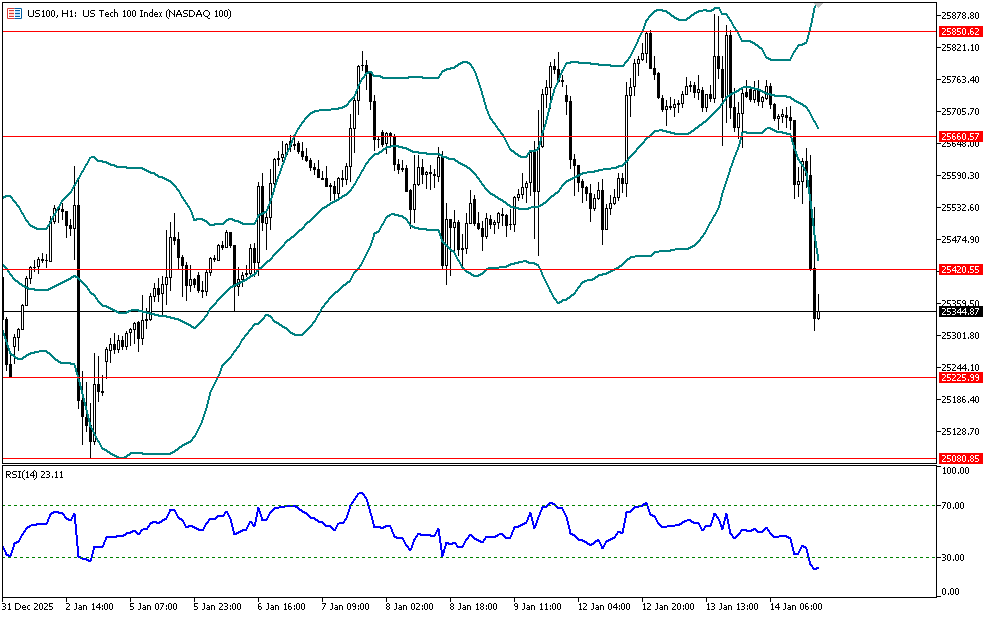Click the red 25420.55 price label
This screenshot has width=994, height=618.
pos(960,270)
